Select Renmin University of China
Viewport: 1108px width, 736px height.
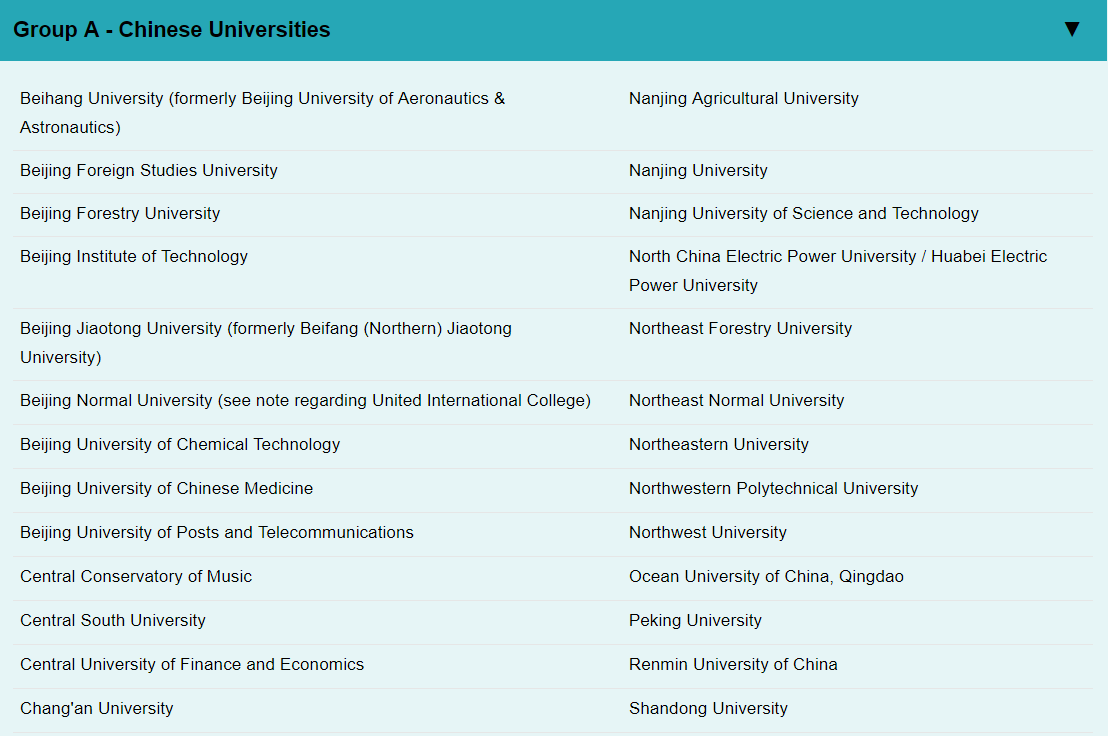point(733,664)
